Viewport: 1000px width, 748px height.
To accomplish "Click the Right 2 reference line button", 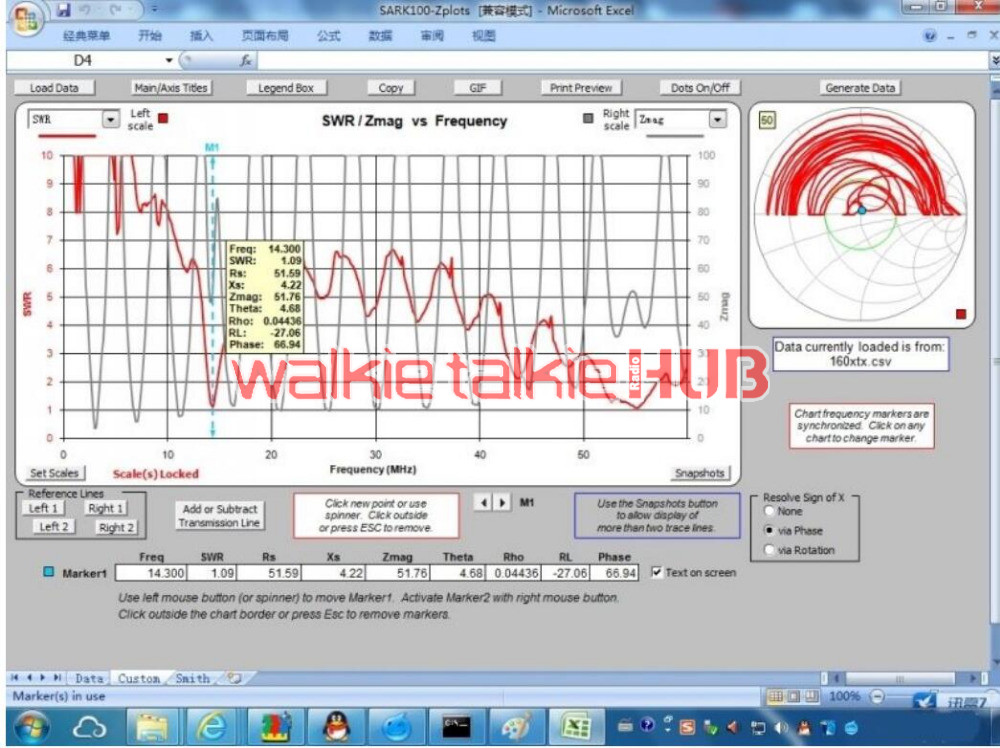I will point(116,527).
